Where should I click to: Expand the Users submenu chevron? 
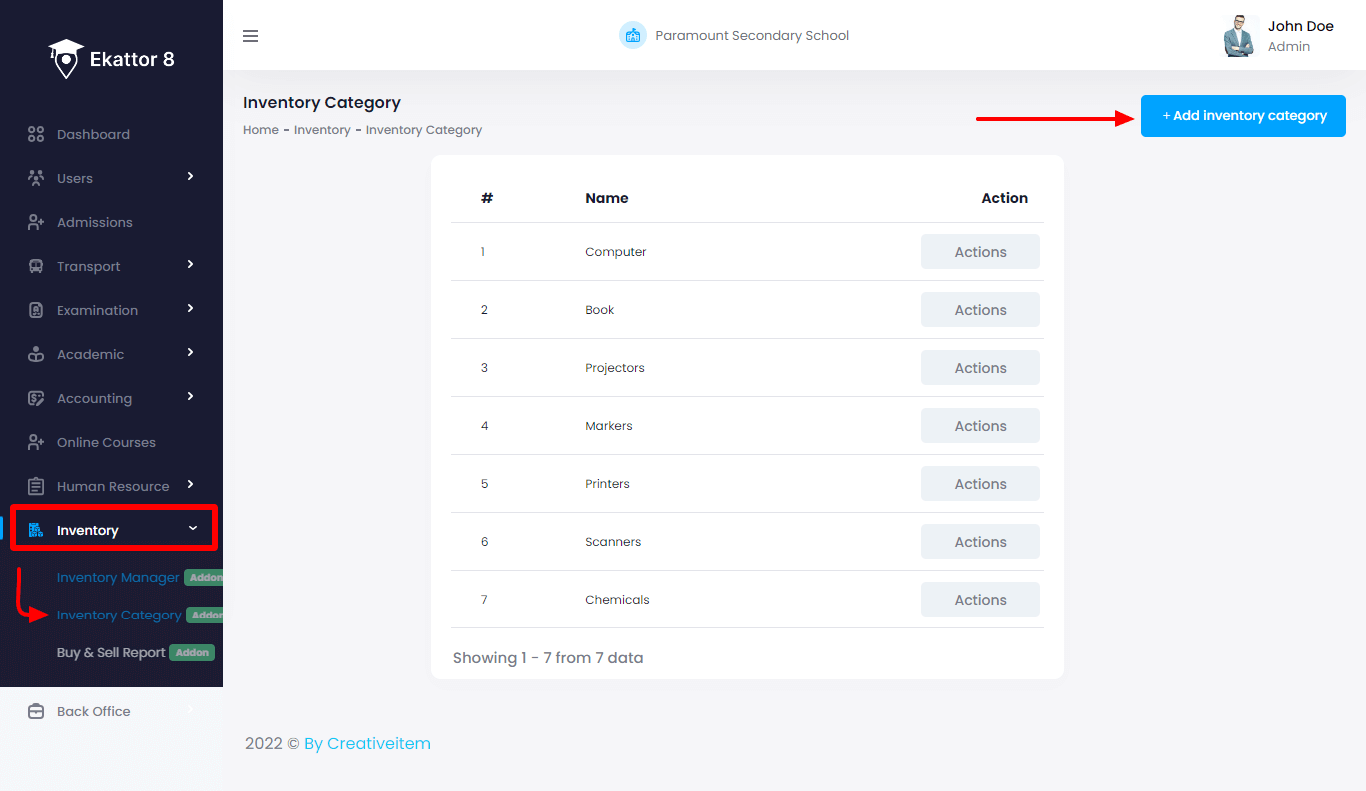[190, 177]
